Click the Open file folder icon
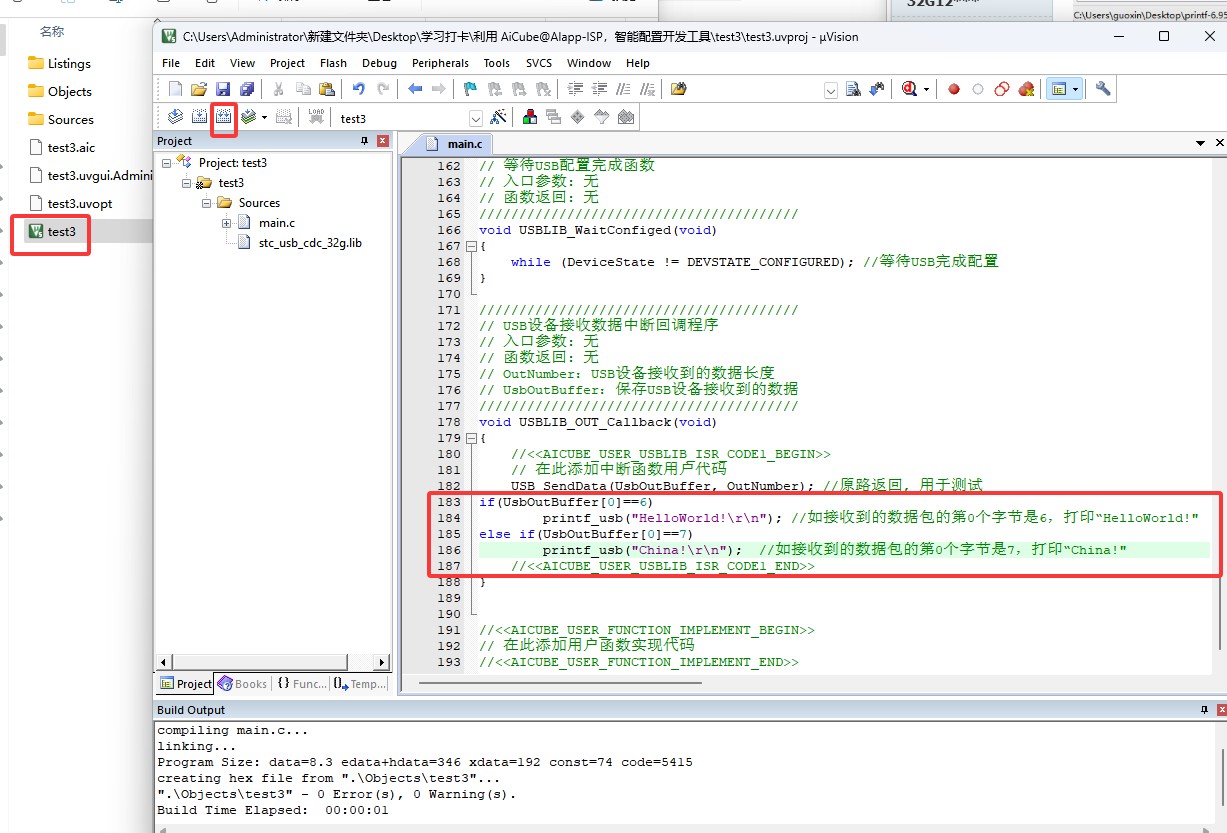Screen dimensions: 1227x833 click(199, 89)
